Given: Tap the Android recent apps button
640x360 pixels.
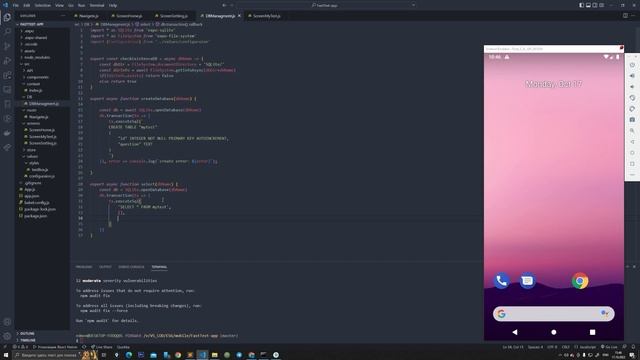Looking at the screenshot, I should click(x=592, y=332).
